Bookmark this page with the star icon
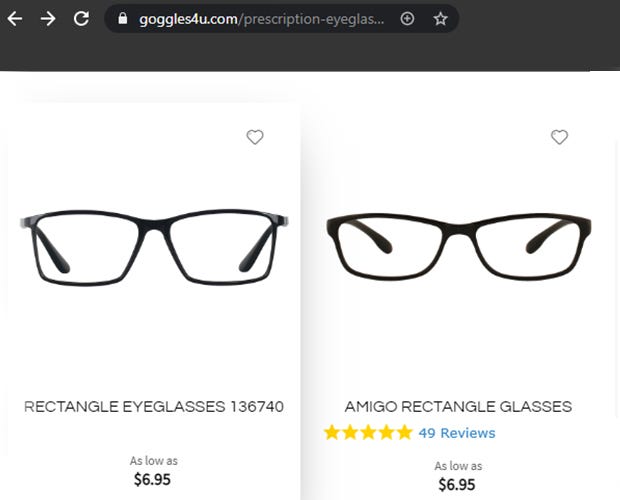 pyautogui.click(x=440, y=19)
